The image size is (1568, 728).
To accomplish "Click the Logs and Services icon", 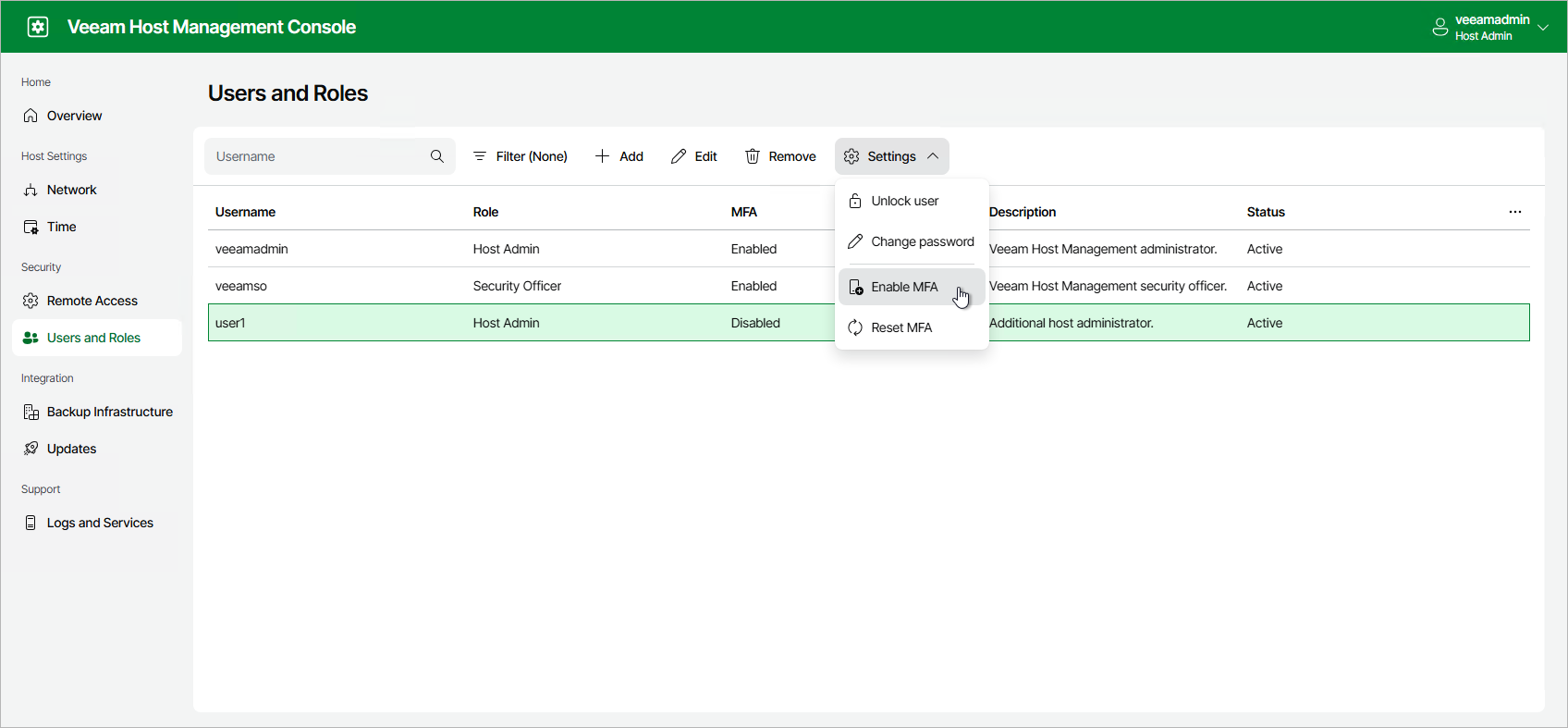I will click(x=31, y=523).
